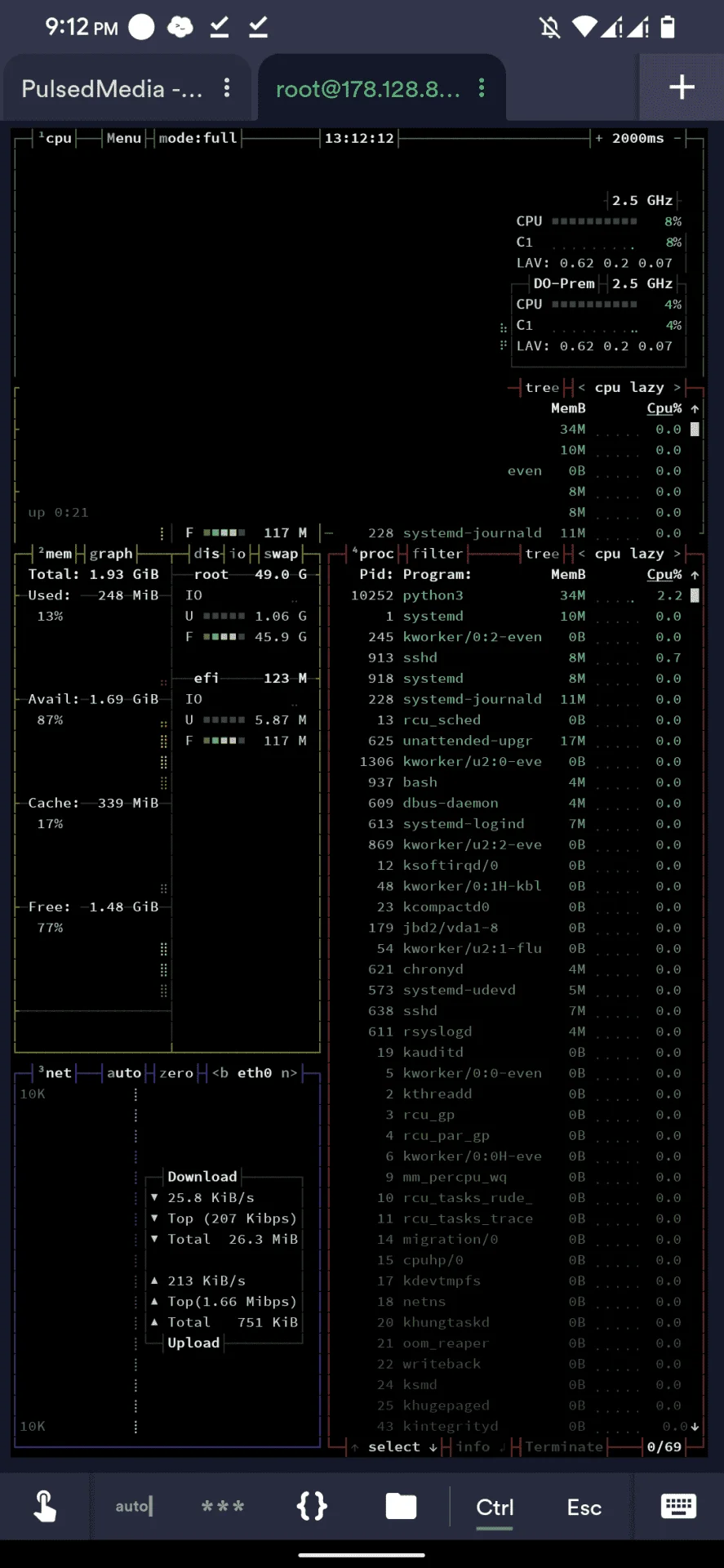Show the on-screen keyboard icon

(x=678, y=1506)
